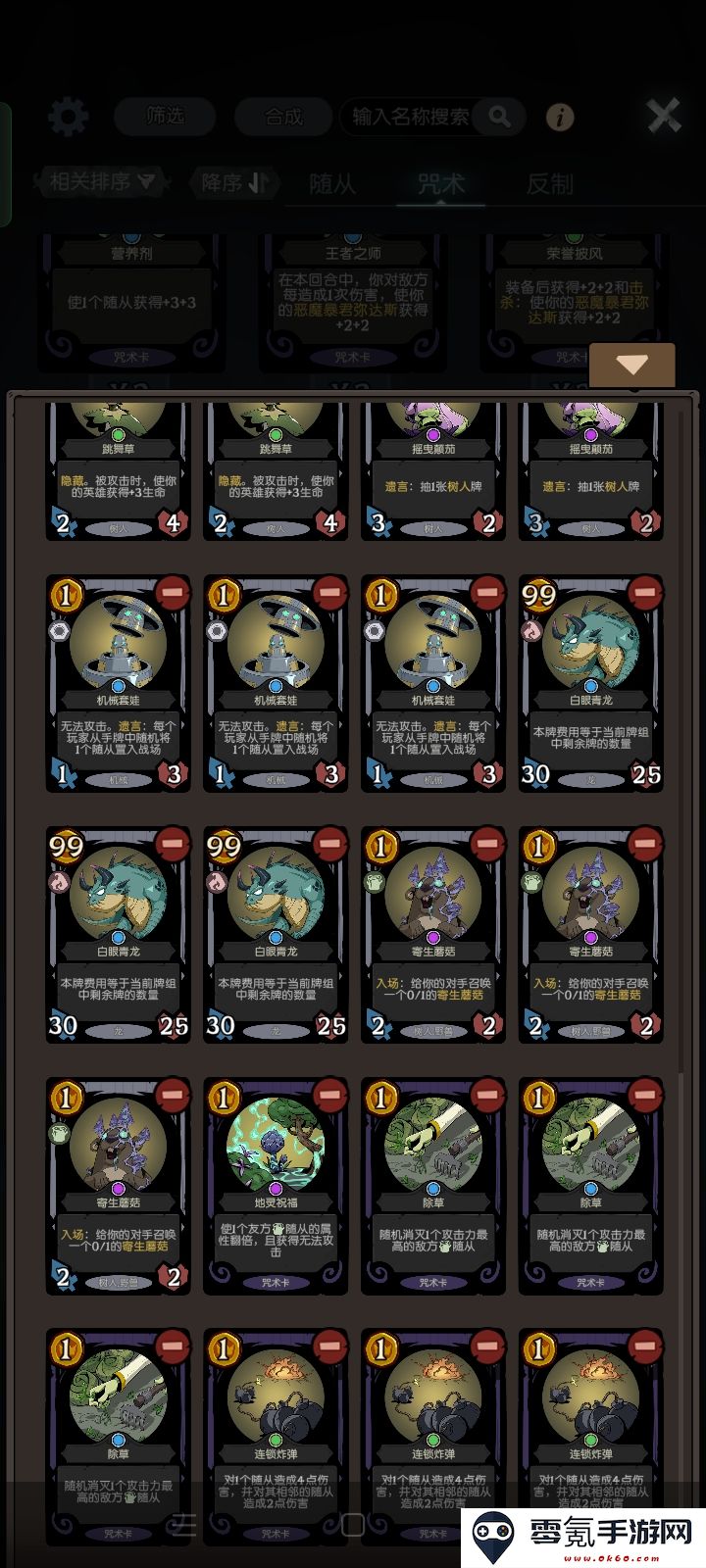
Task: Open the settings gear icon
Action: 68,117
